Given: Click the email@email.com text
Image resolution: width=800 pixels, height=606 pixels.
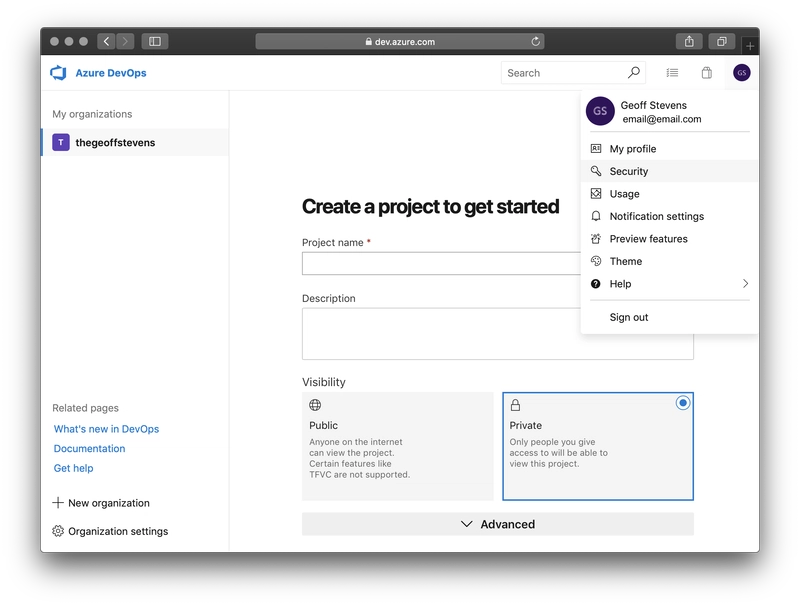Looking at the screenshot, I should click(x=662, y=119).
